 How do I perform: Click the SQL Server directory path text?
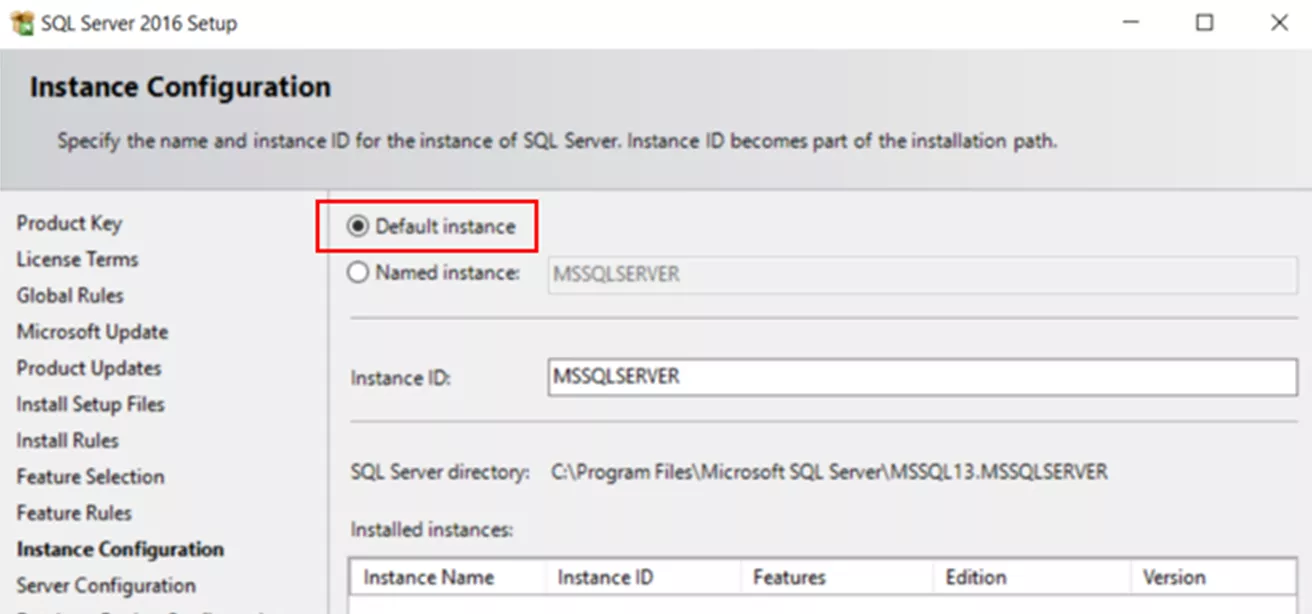click(x=829, y=471)
